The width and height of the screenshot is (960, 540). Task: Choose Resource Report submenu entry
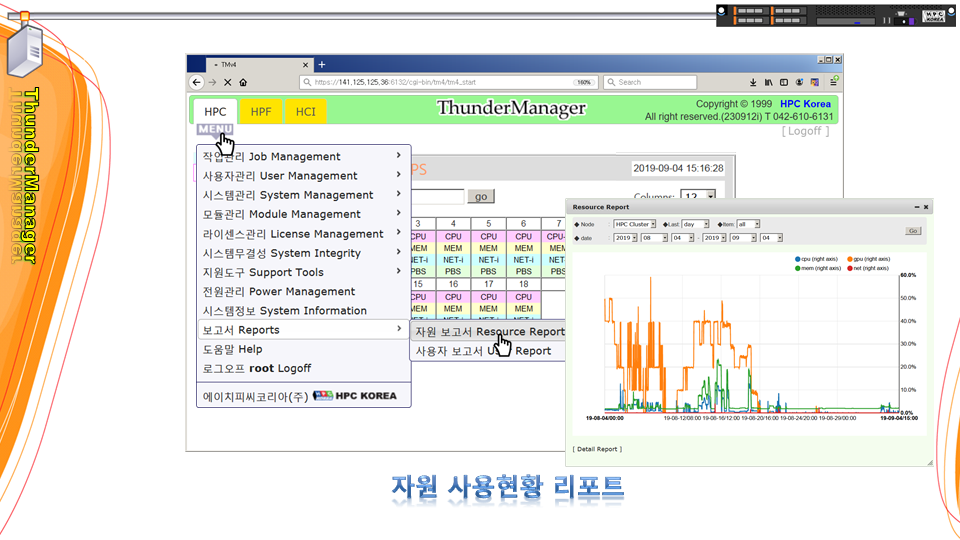tap(489, 332)
